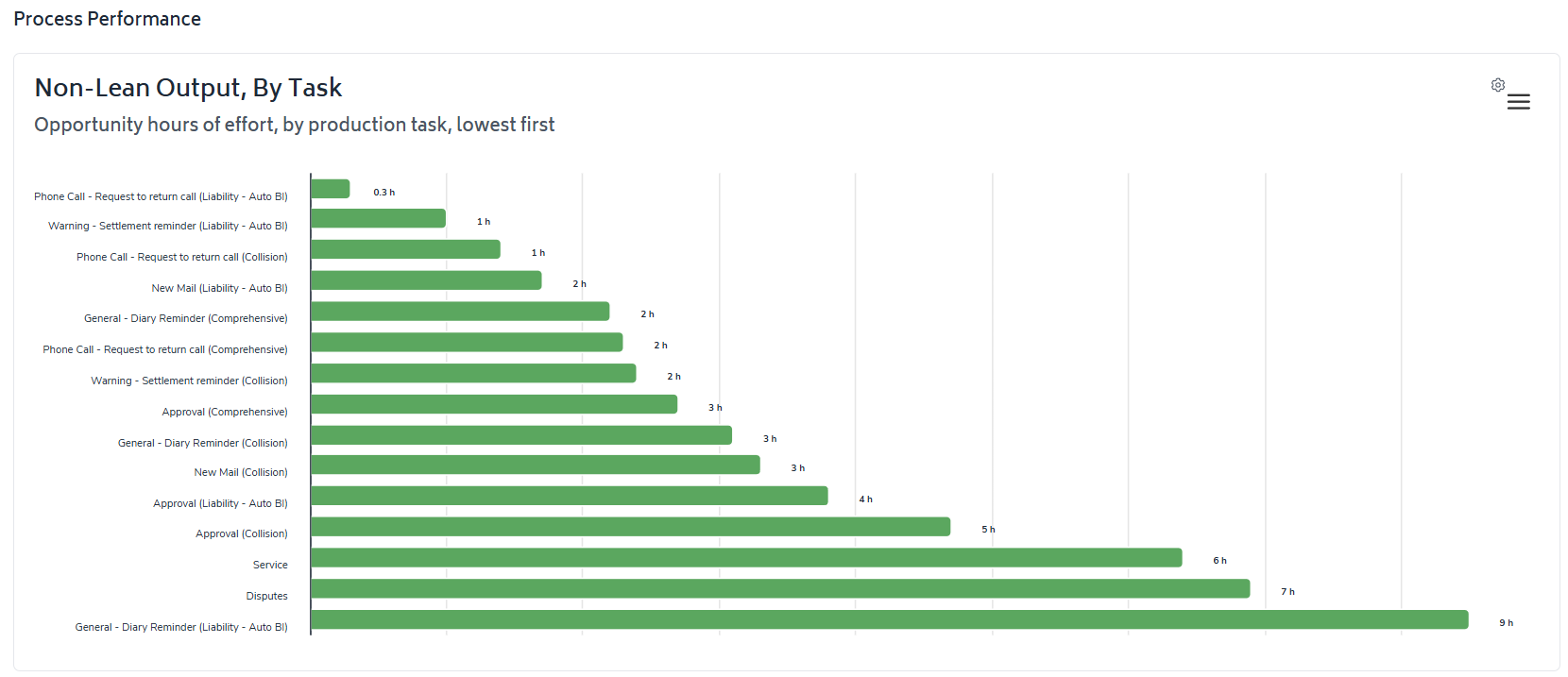1568x677 pixels.
Task: Click the 'Opportunity hours of effort' subtitle
Action: (294, 125)
